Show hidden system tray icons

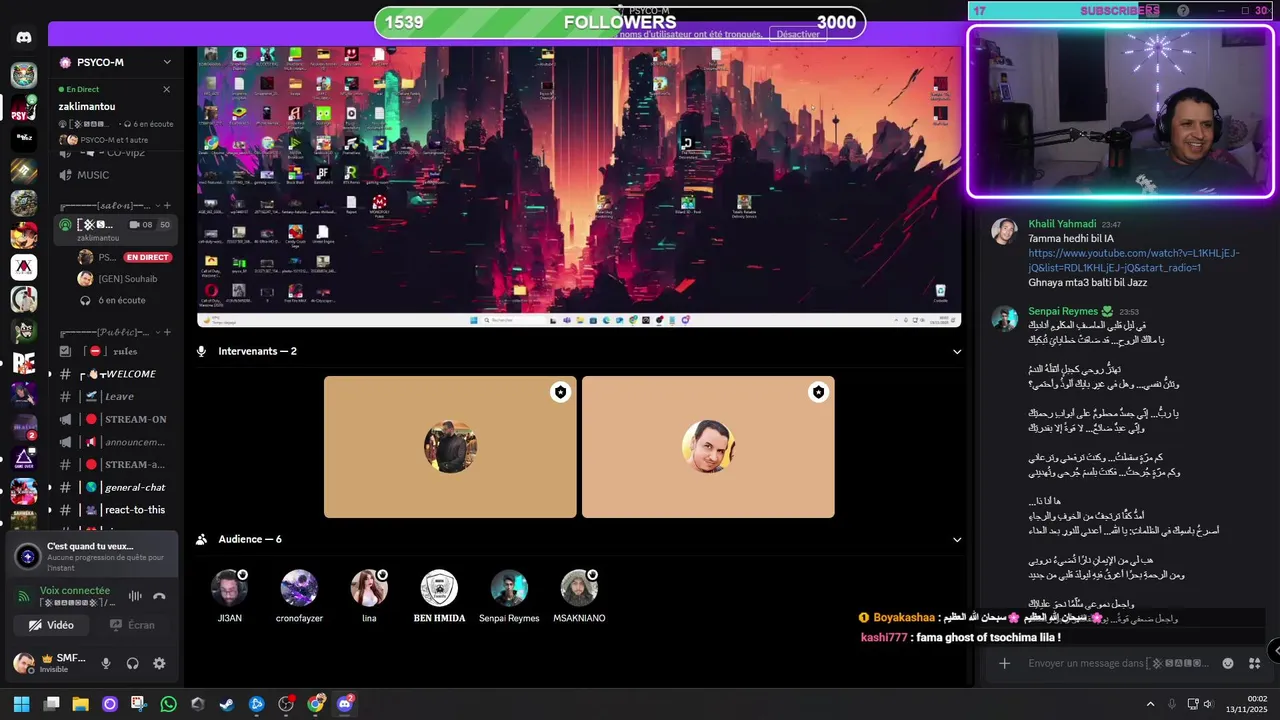pyautogui.click(x=1150, y=704)
